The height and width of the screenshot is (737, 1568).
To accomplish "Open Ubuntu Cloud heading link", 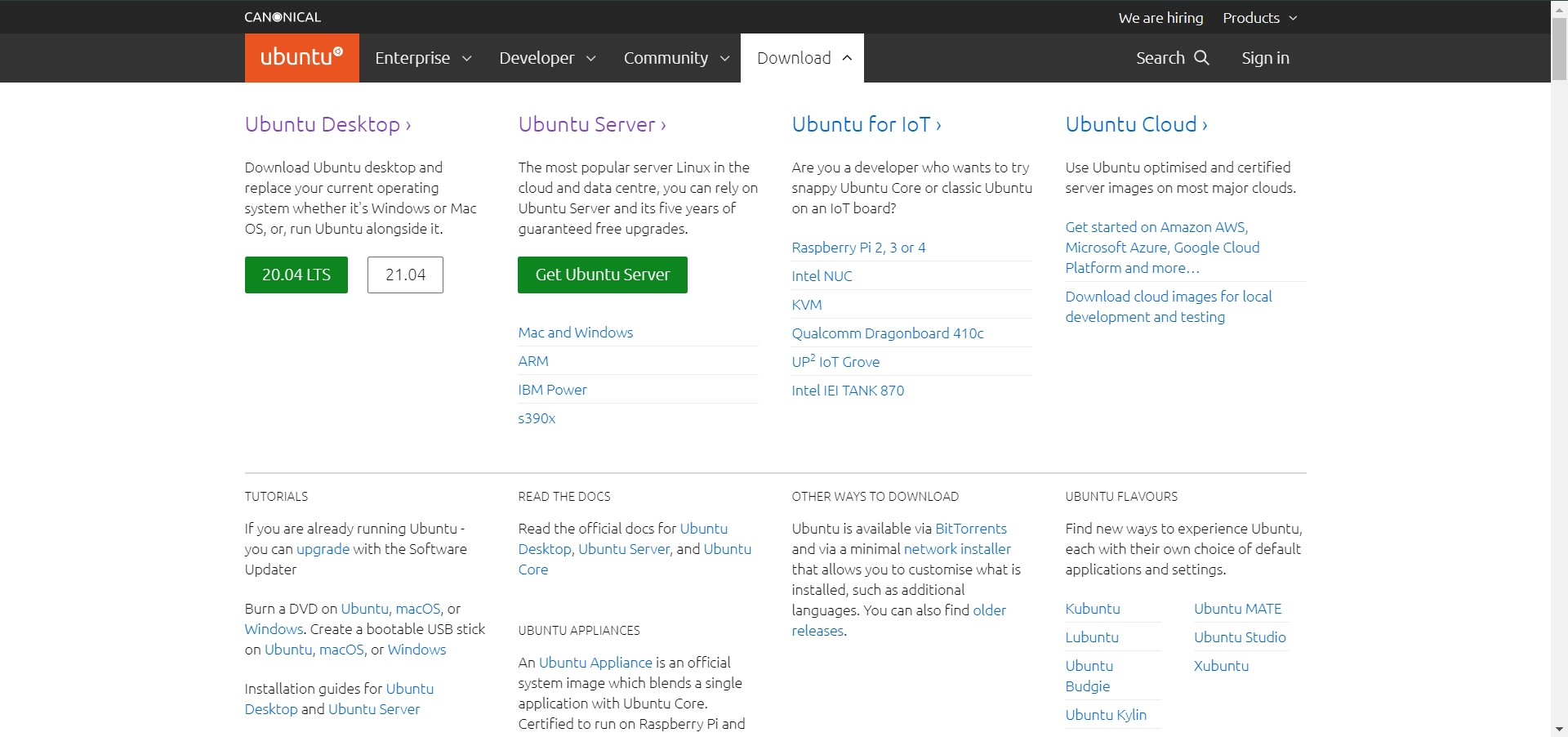I will [x=1136, y=124].
